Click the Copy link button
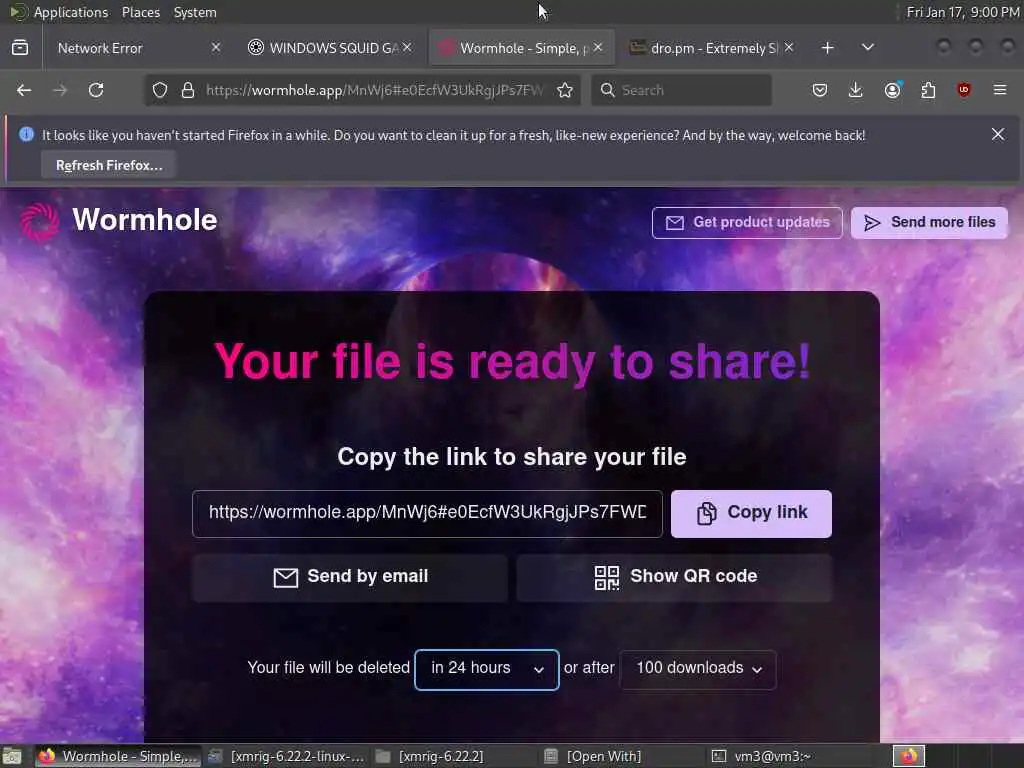1024x768 pixels. pyautogui.click(x=751, y=513)
